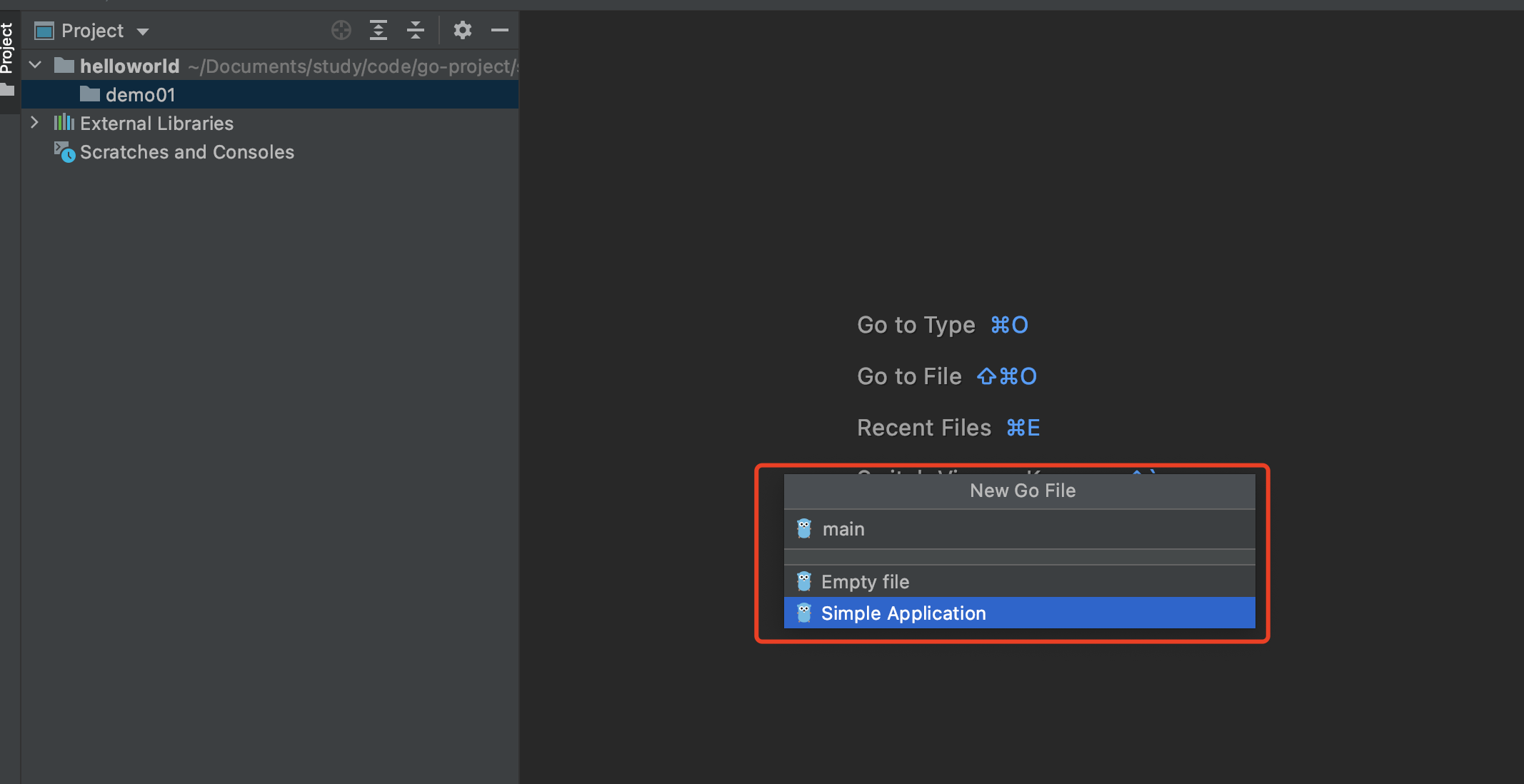The image size is (1524, 784).
Task: Click the helloworld project folder icon
Action: 64,66
